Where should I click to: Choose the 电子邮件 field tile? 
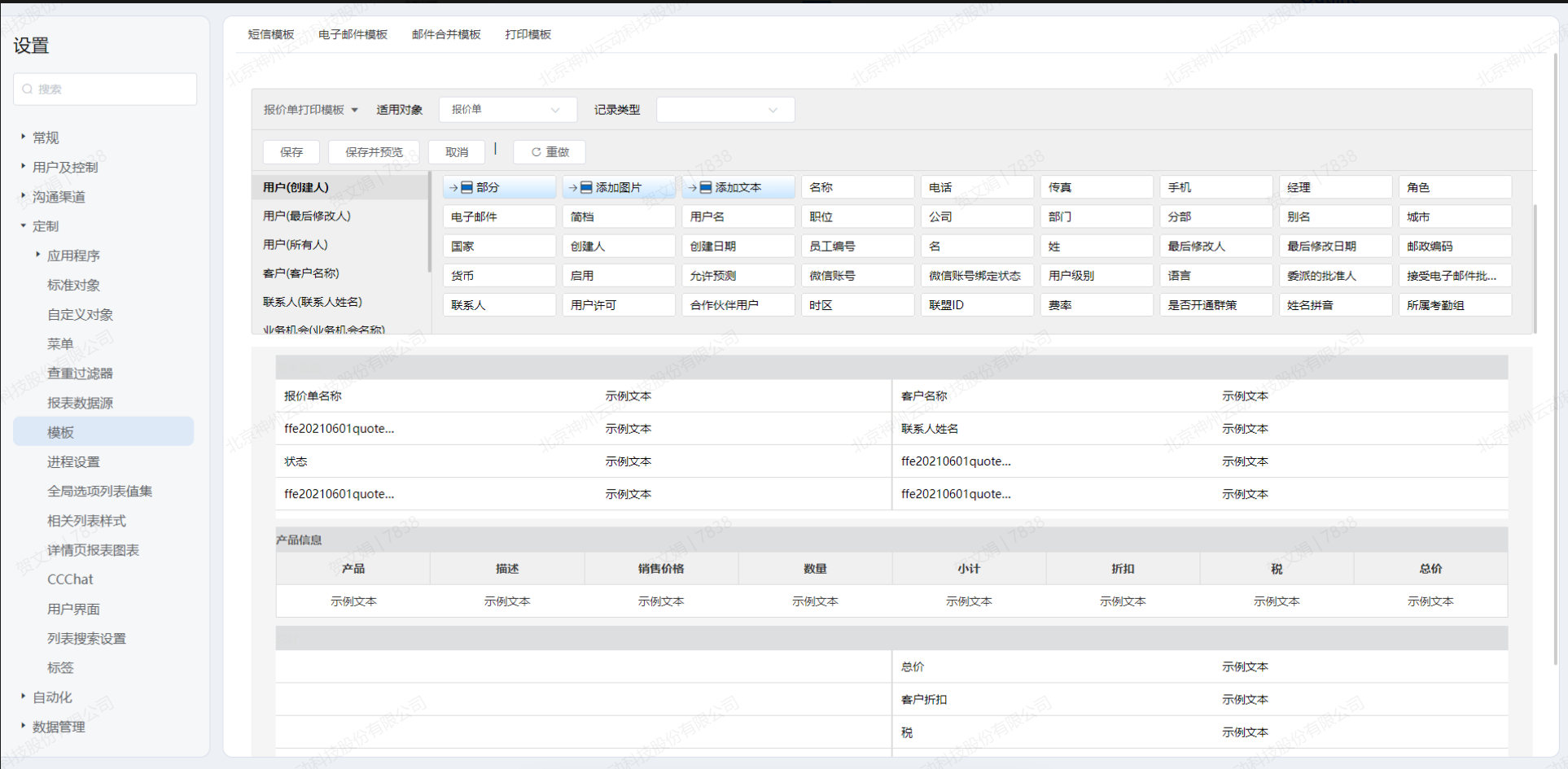pos(499,217)
